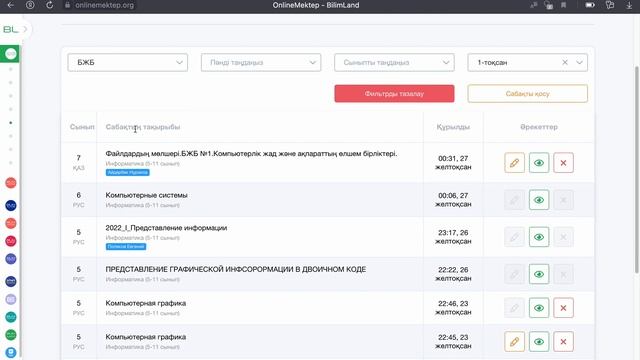Click the Сабақтың тақырыбы column header

143,127
